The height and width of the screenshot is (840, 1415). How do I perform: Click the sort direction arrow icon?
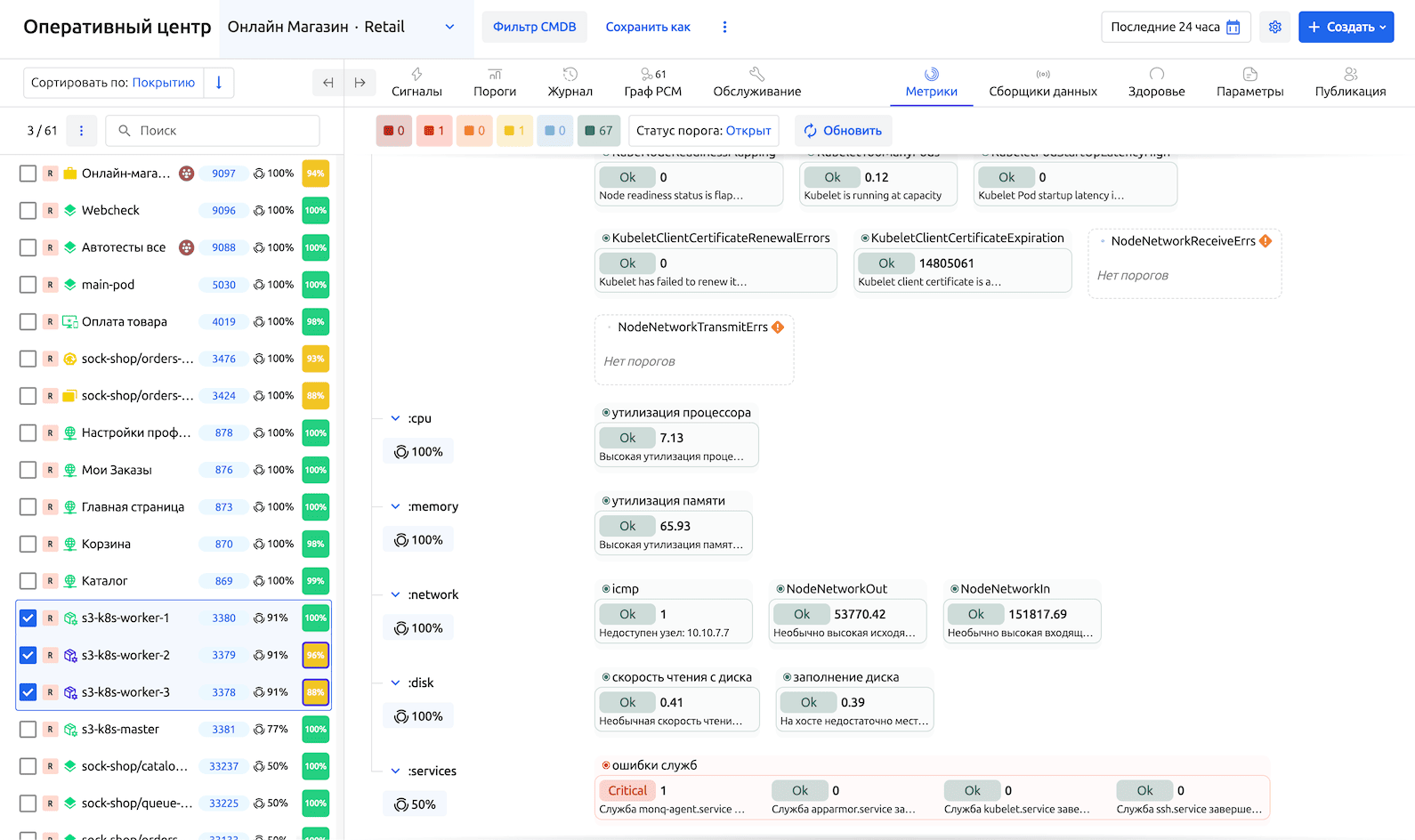(x=219, y=83)
